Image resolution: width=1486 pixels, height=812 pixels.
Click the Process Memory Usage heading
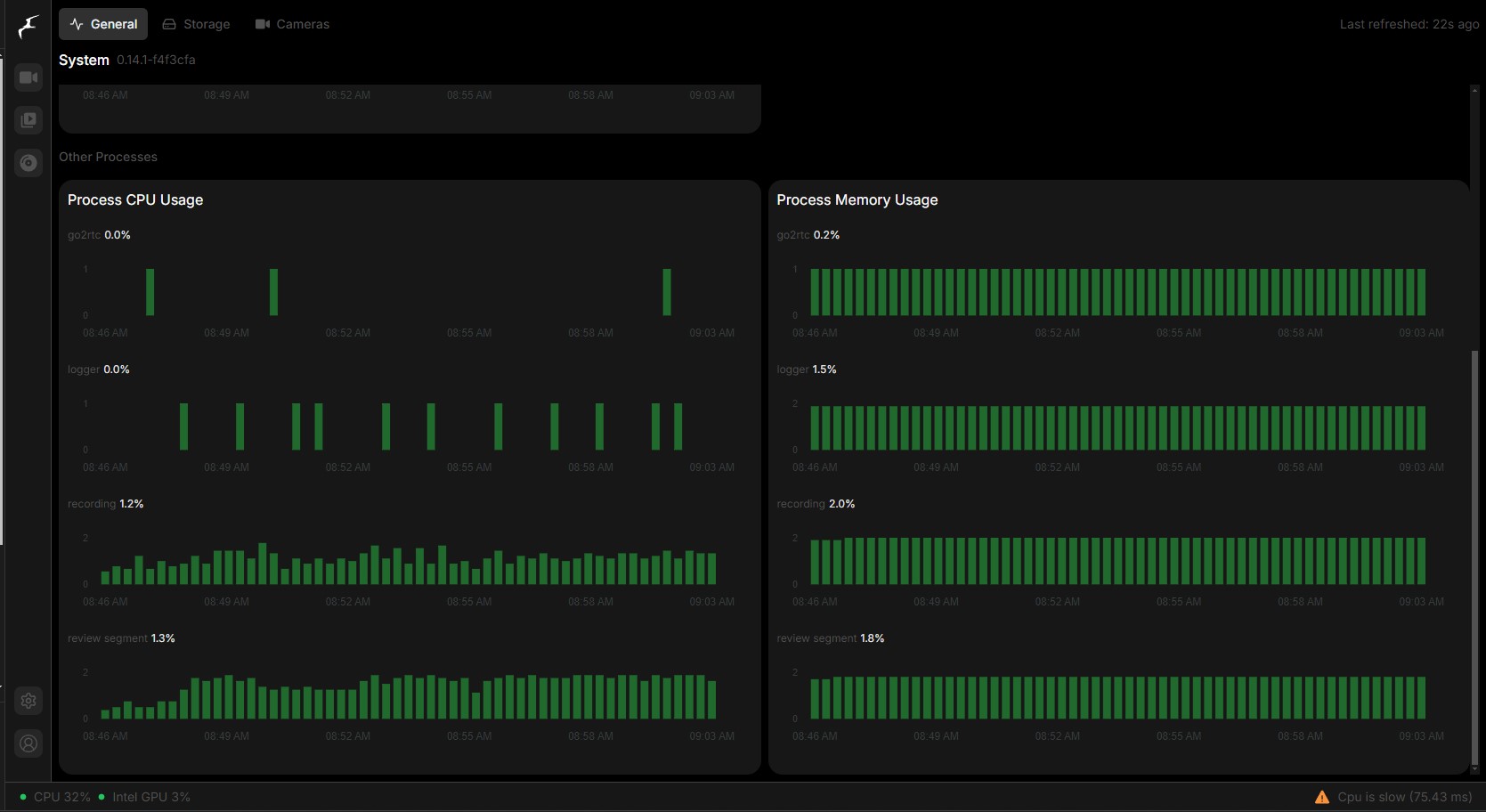[x=857, y=200]
